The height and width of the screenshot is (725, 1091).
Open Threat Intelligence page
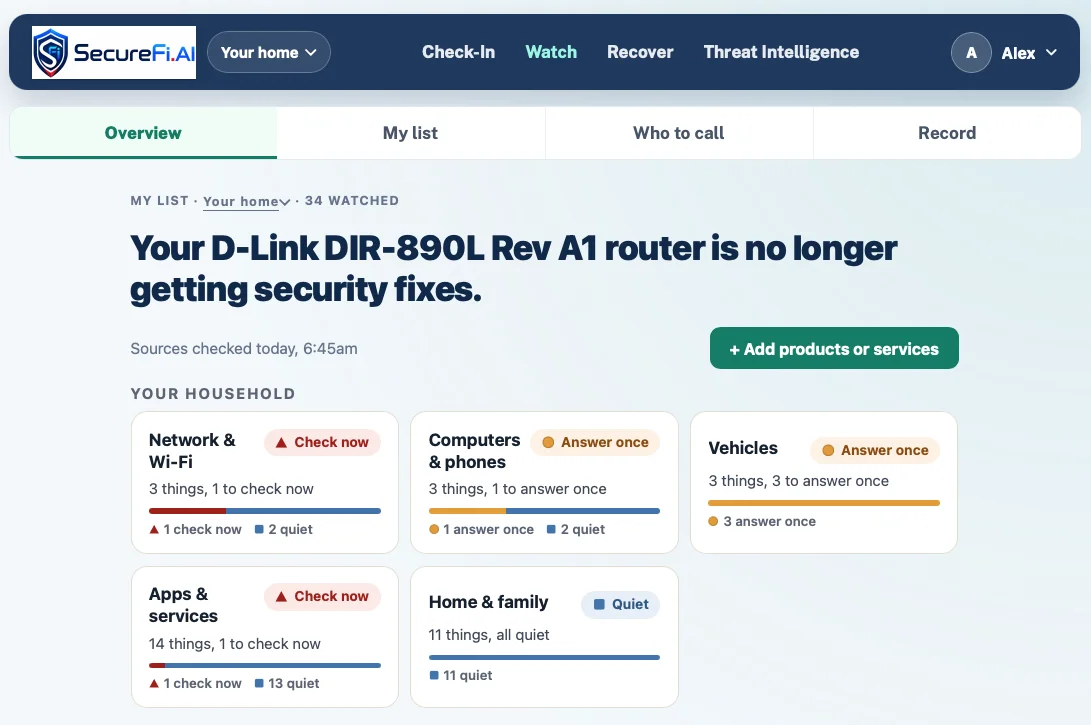(x=781, y=52)
